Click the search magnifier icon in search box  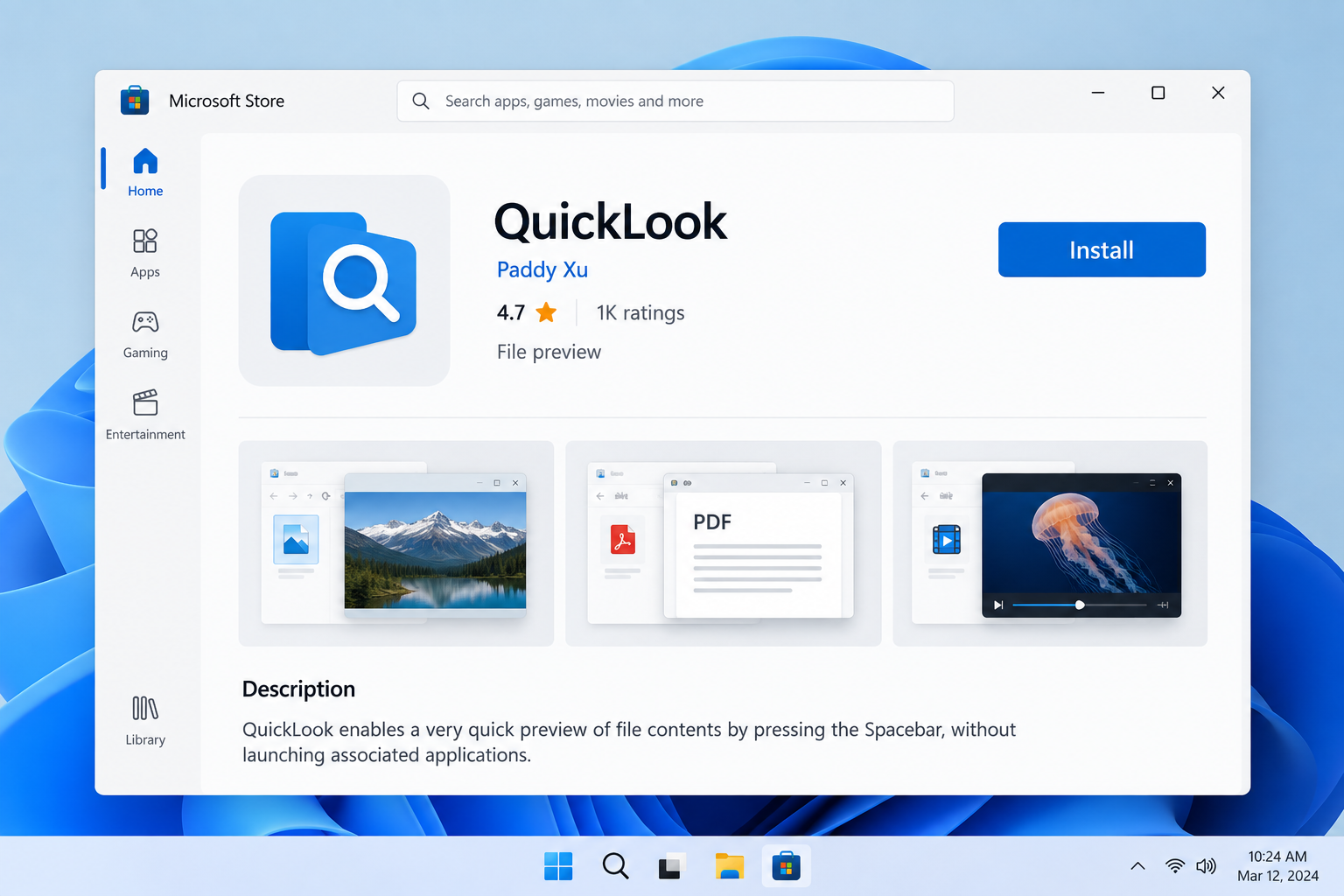tap(421, 101)
